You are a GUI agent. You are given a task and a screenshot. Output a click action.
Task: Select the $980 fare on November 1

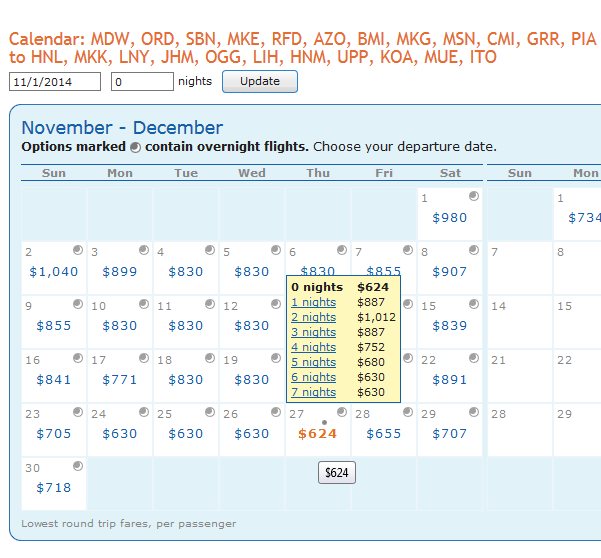pos(450,217)
